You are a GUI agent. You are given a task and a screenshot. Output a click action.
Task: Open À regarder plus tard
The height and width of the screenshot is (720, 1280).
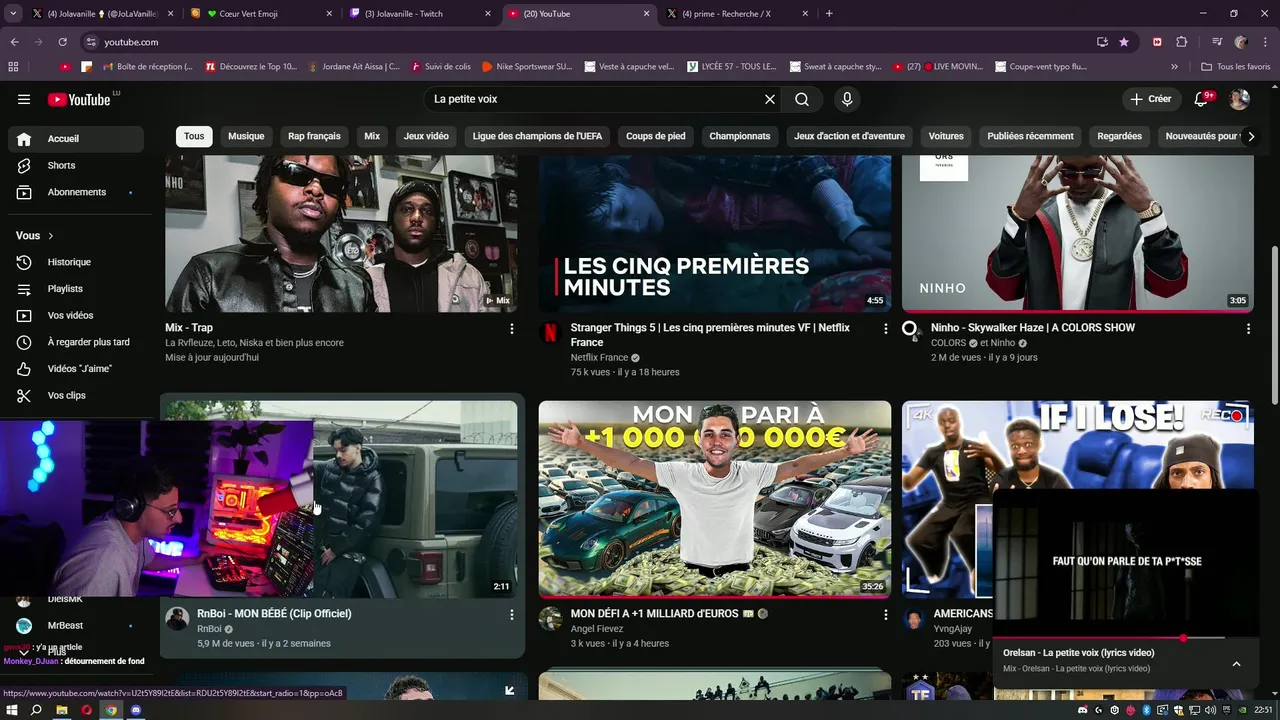coord(76,342)
